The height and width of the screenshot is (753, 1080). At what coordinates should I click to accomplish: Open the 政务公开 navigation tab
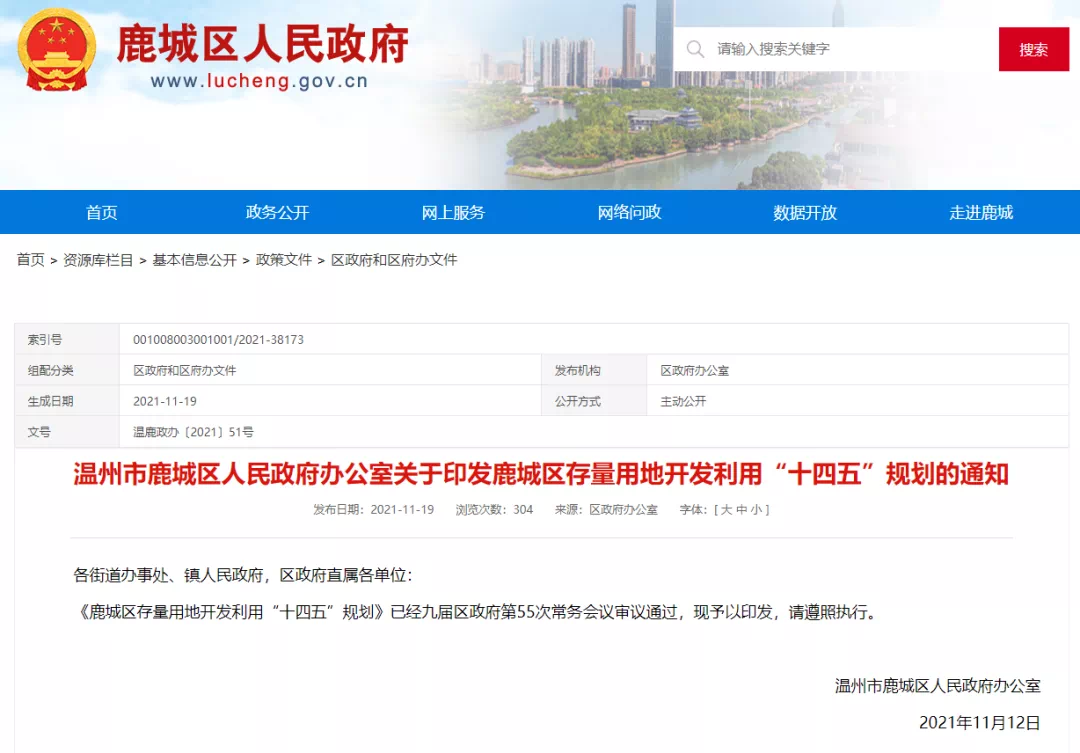pos(277,212)
